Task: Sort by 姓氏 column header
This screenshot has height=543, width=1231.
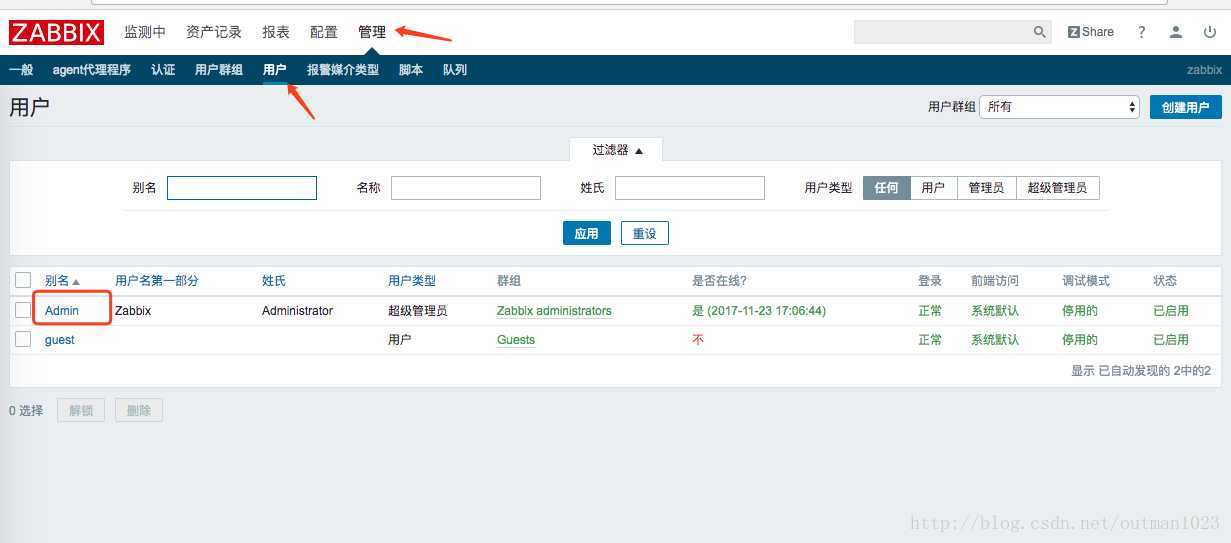Action: coord(274,281)
